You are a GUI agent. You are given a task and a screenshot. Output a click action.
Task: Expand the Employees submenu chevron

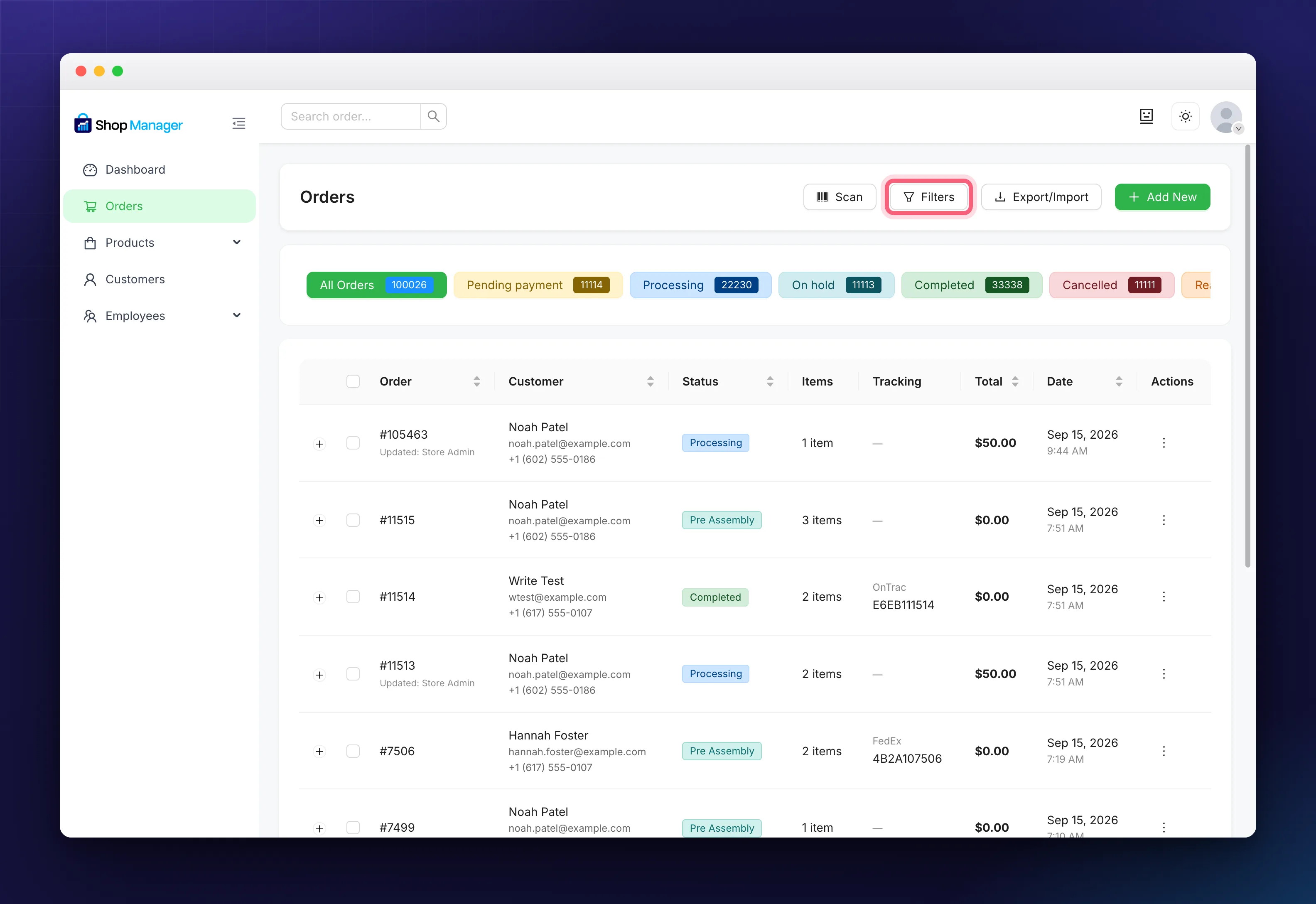237,315
